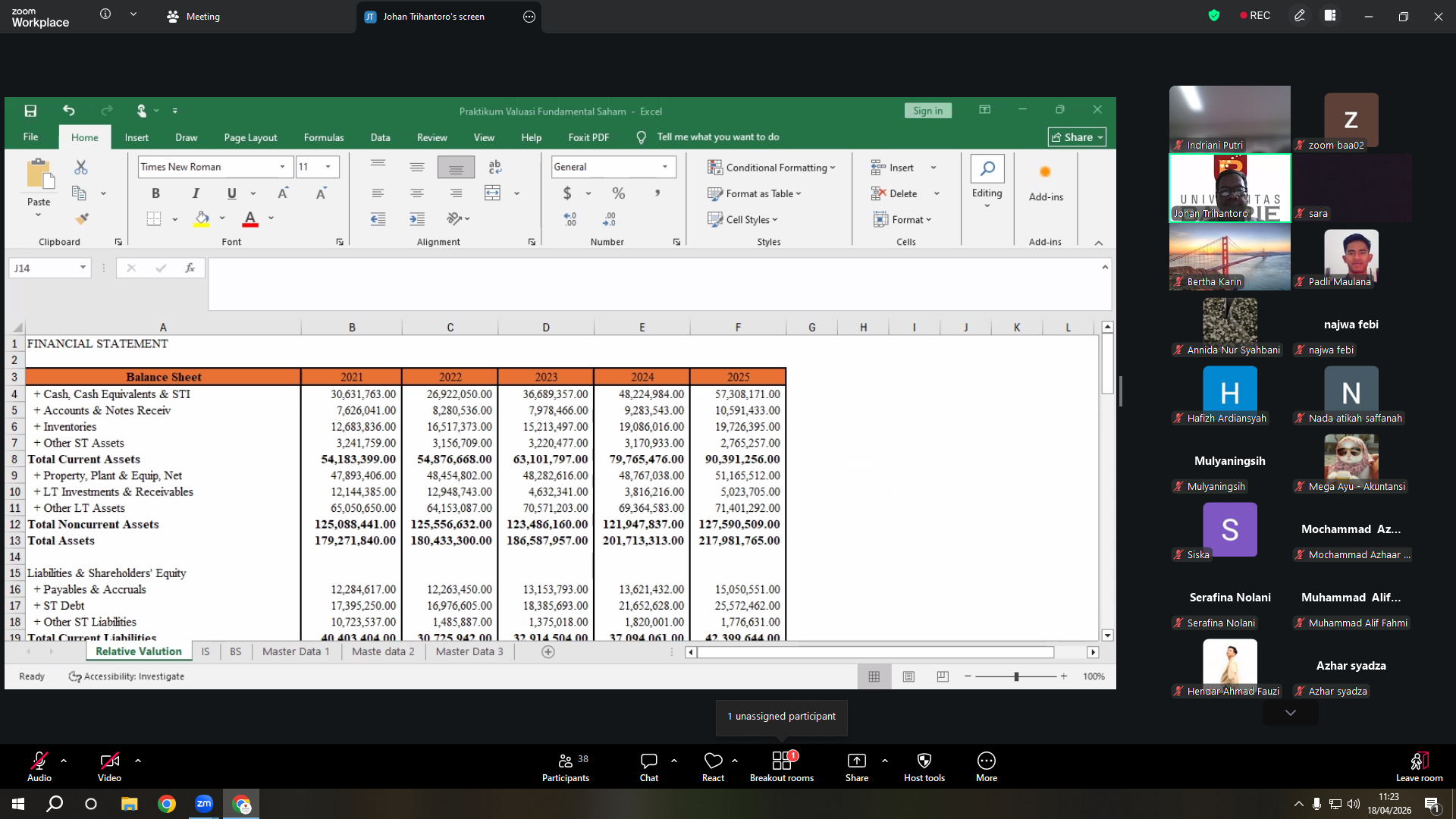Screen dimensions: 1456x819
Task: Open the Name Box dropdown arrow
Action: 83,268
